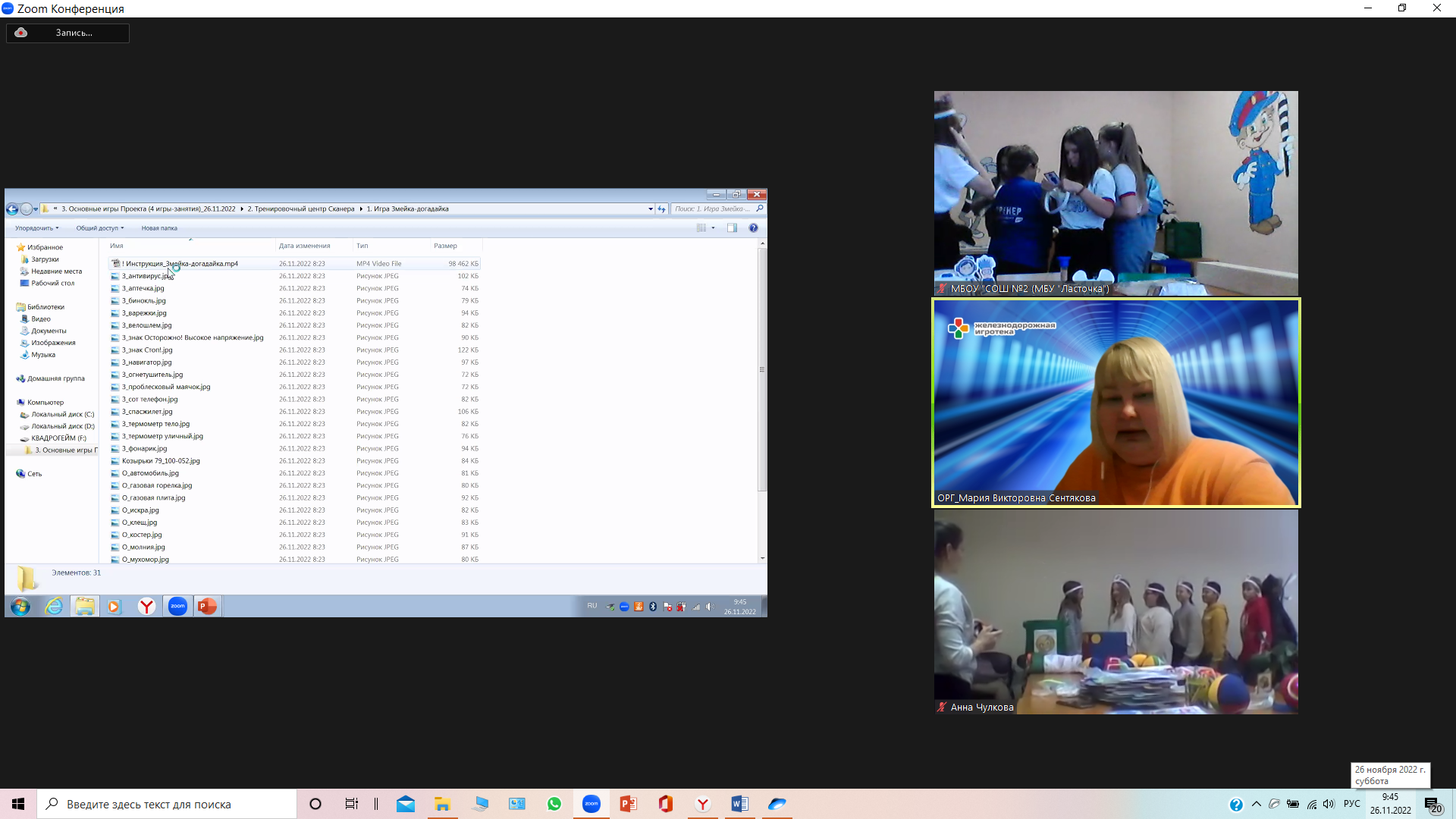The width and height of the screenshot is (1456, 819).
Task: Select the Анна Чулкова video tile
Action: [1116, 611]
